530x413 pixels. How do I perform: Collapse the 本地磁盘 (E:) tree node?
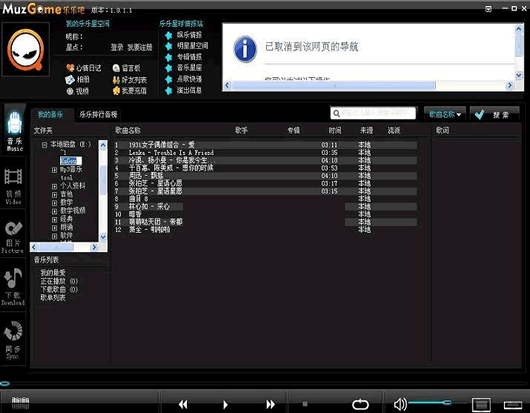(44, 145)
